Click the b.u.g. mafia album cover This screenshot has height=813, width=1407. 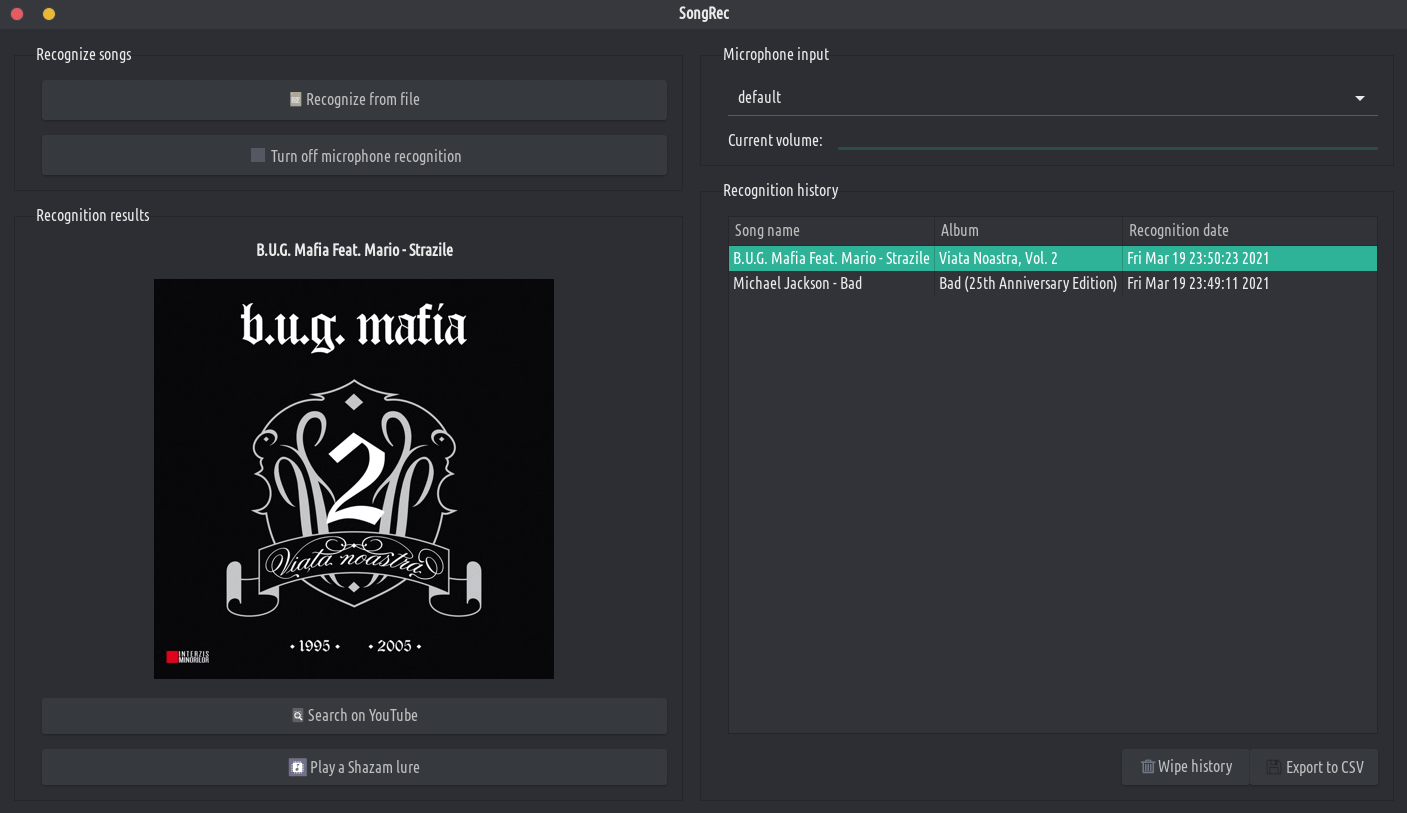[x=354, y=479]
